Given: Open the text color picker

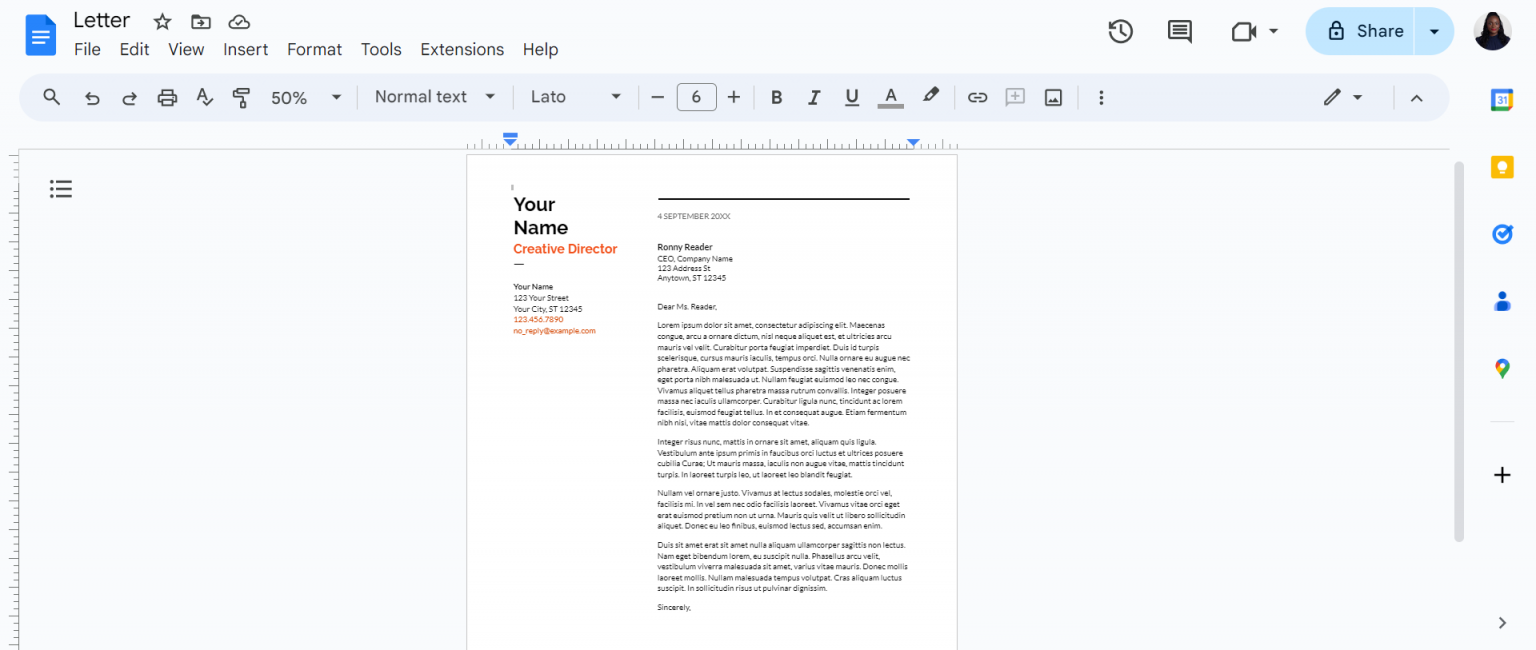Looking at the screenshot, I should tap(890, 97).
